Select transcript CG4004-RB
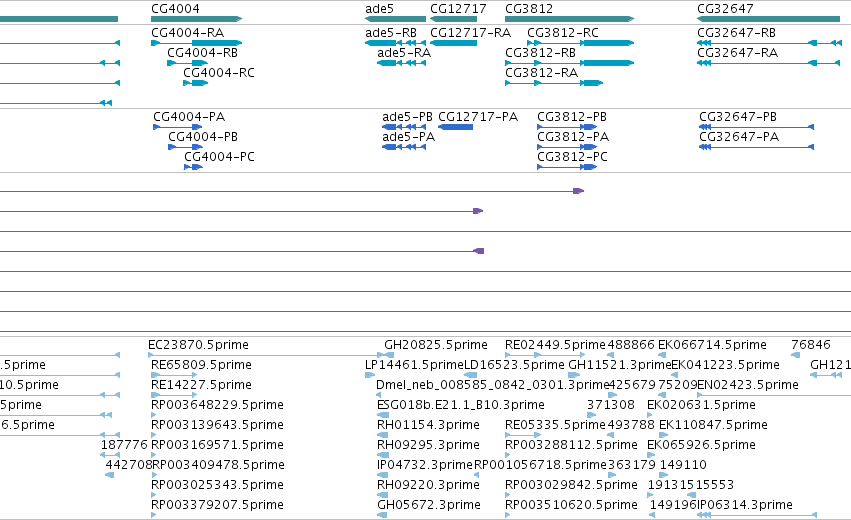 [202, 53]
